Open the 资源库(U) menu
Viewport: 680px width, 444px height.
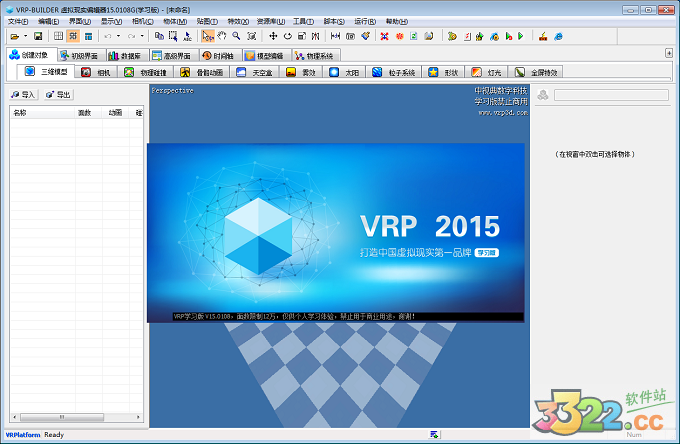tap(271, 21)
